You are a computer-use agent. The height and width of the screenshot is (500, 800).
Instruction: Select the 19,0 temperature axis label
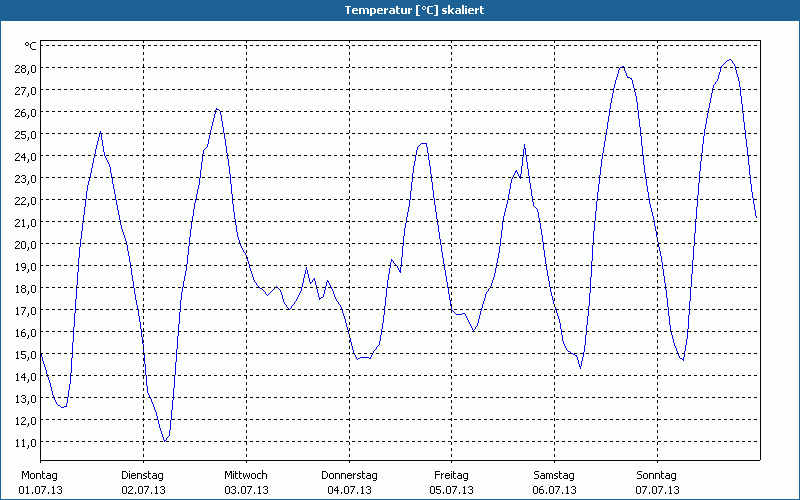(26, 266)
